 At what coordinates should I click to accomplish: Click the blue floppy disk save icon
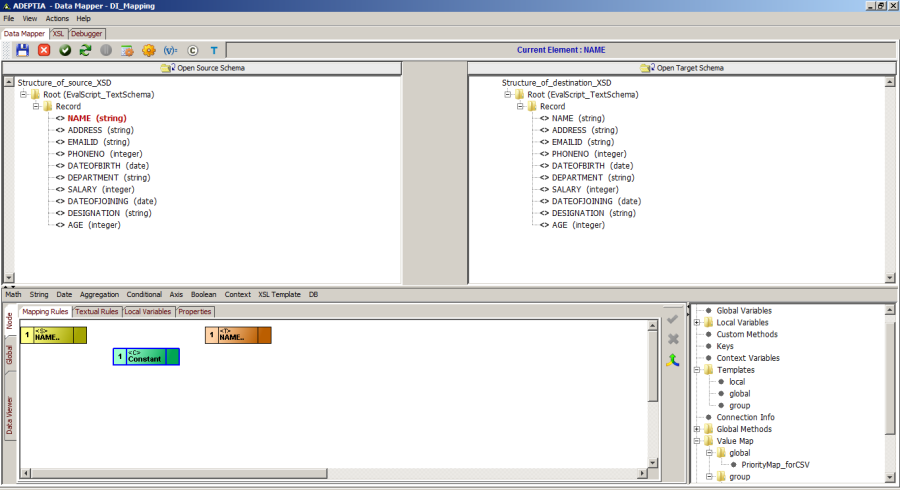click(x=22, y=50)
